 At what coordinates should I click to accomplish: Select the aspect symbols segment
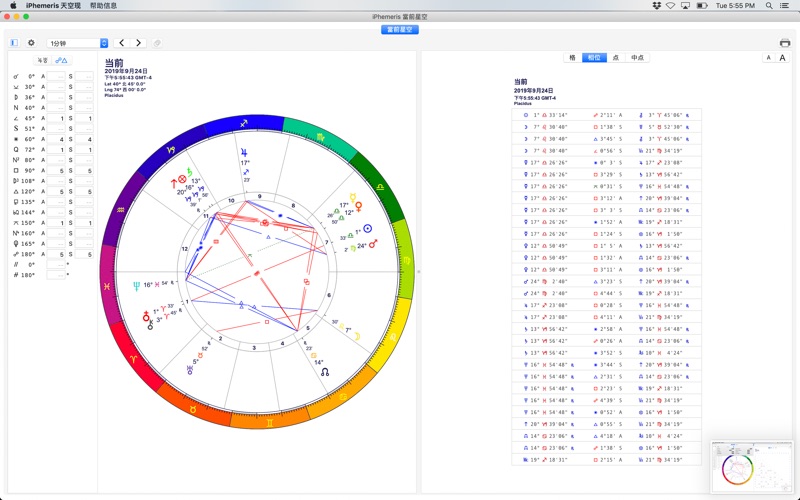(61, 61)
